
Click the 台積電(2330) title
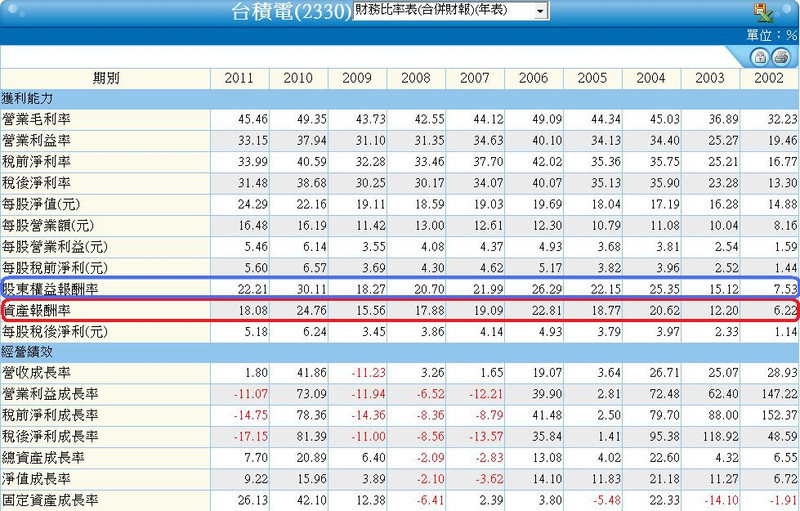click(x=291, y=12)
